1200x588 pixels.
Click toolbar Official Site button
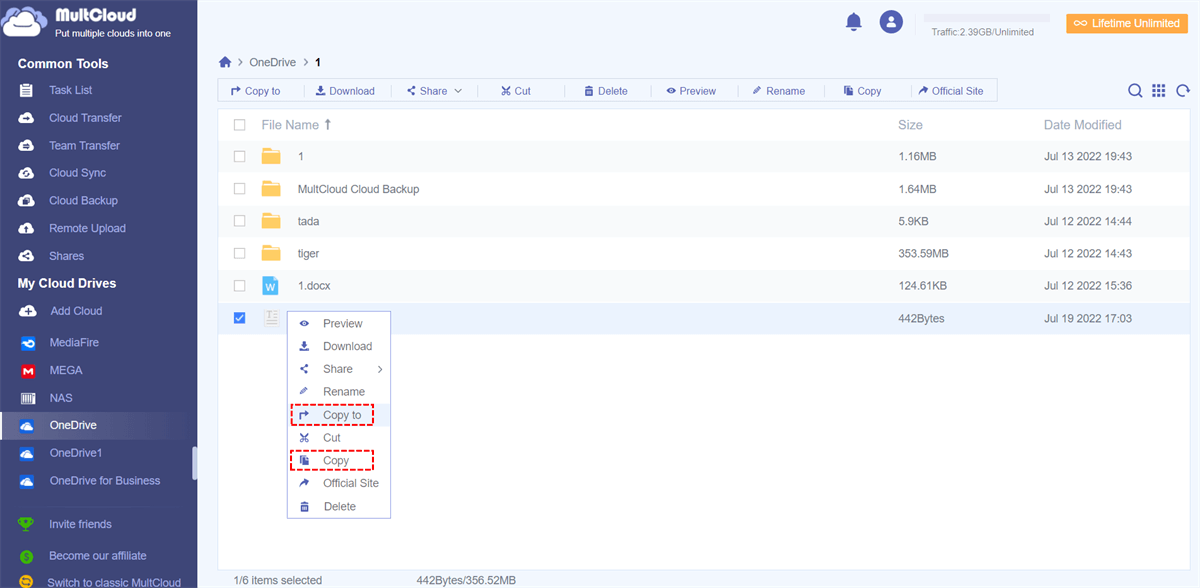coord(951,91)
